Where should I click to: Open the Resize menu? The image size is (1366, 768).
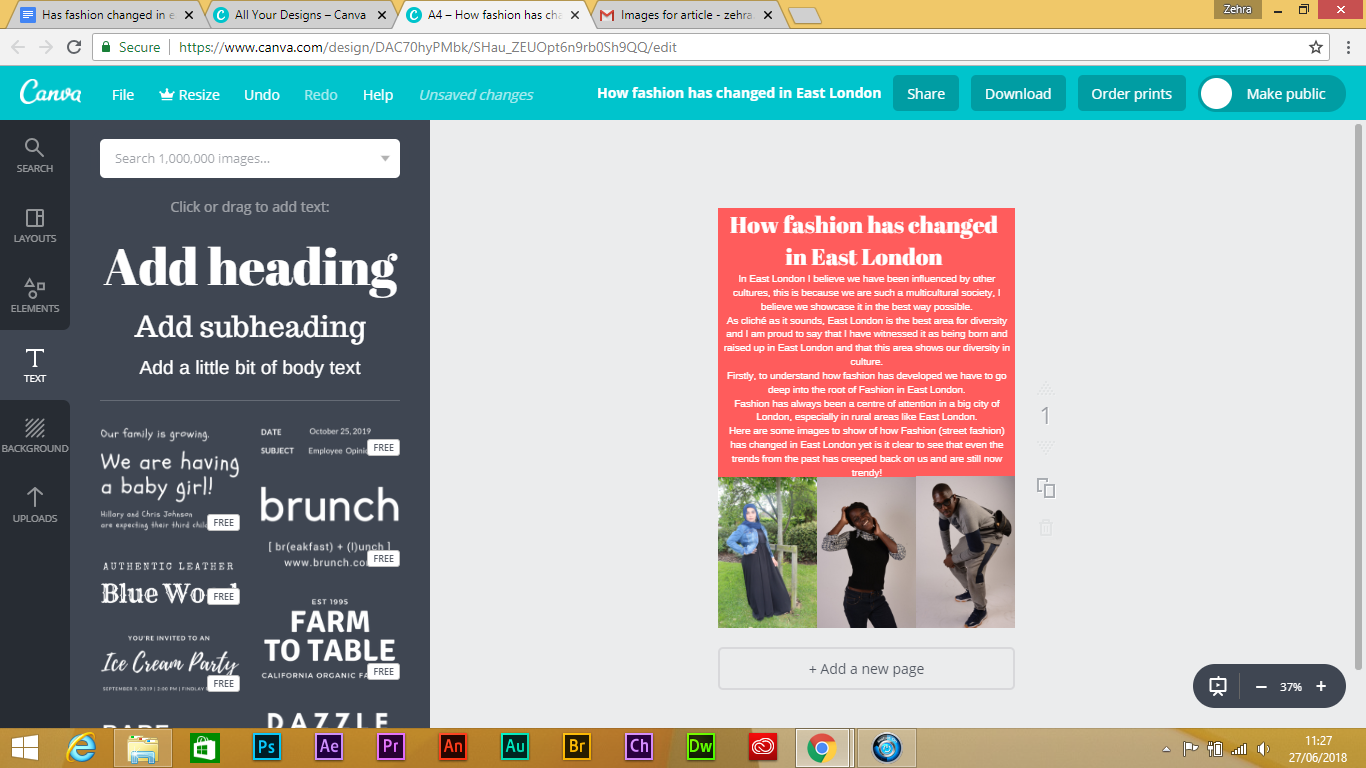pyautogui.click(x=189, y=94)
